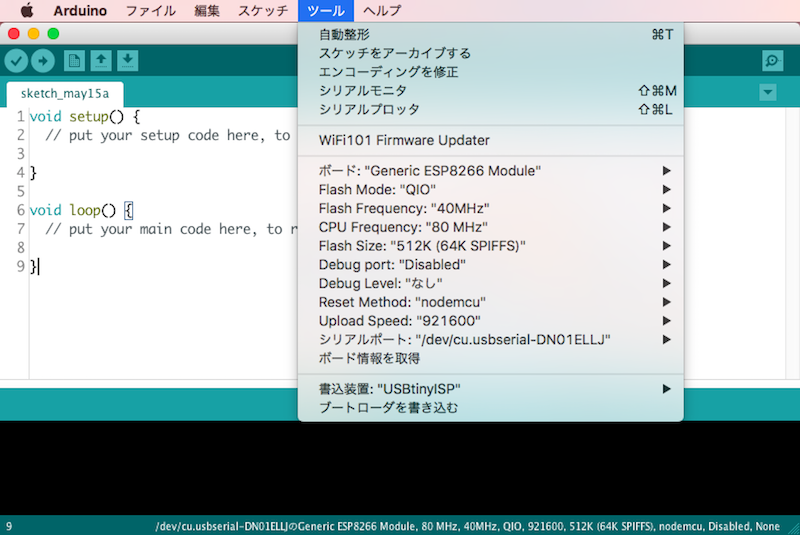The height and width of the screenshot is (535, 800).
Task: Expand the ボード Generic ESP8266 Module submenu
Action: point(490,171)
